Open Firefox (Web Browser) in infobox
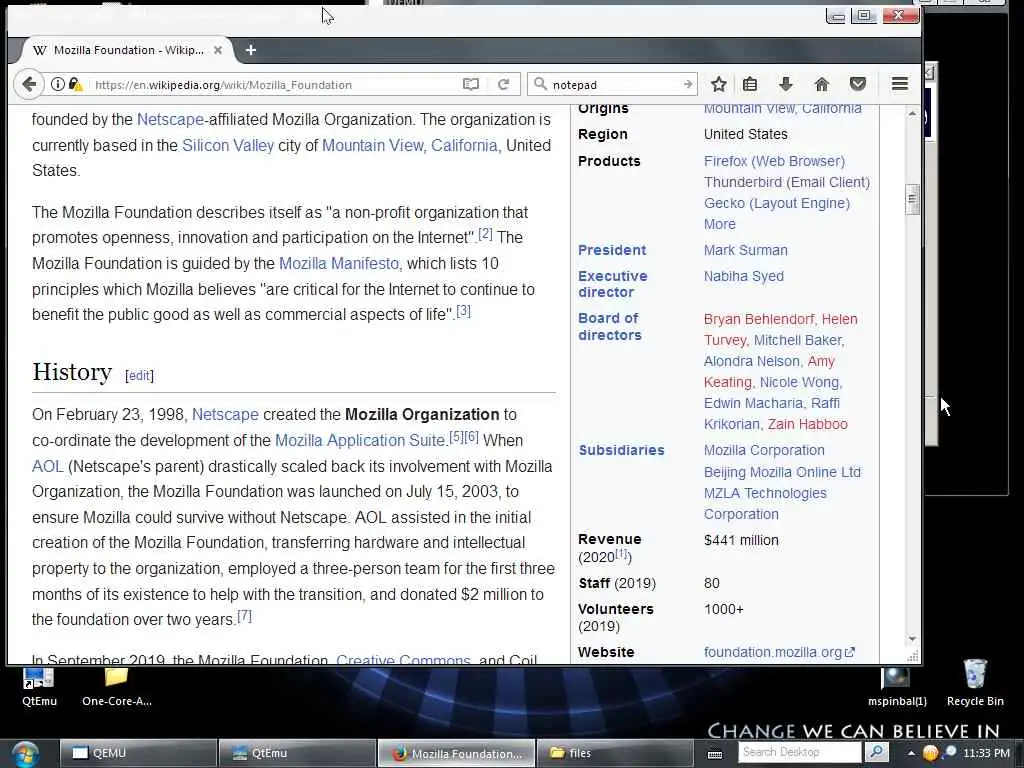 pos(774,161)
